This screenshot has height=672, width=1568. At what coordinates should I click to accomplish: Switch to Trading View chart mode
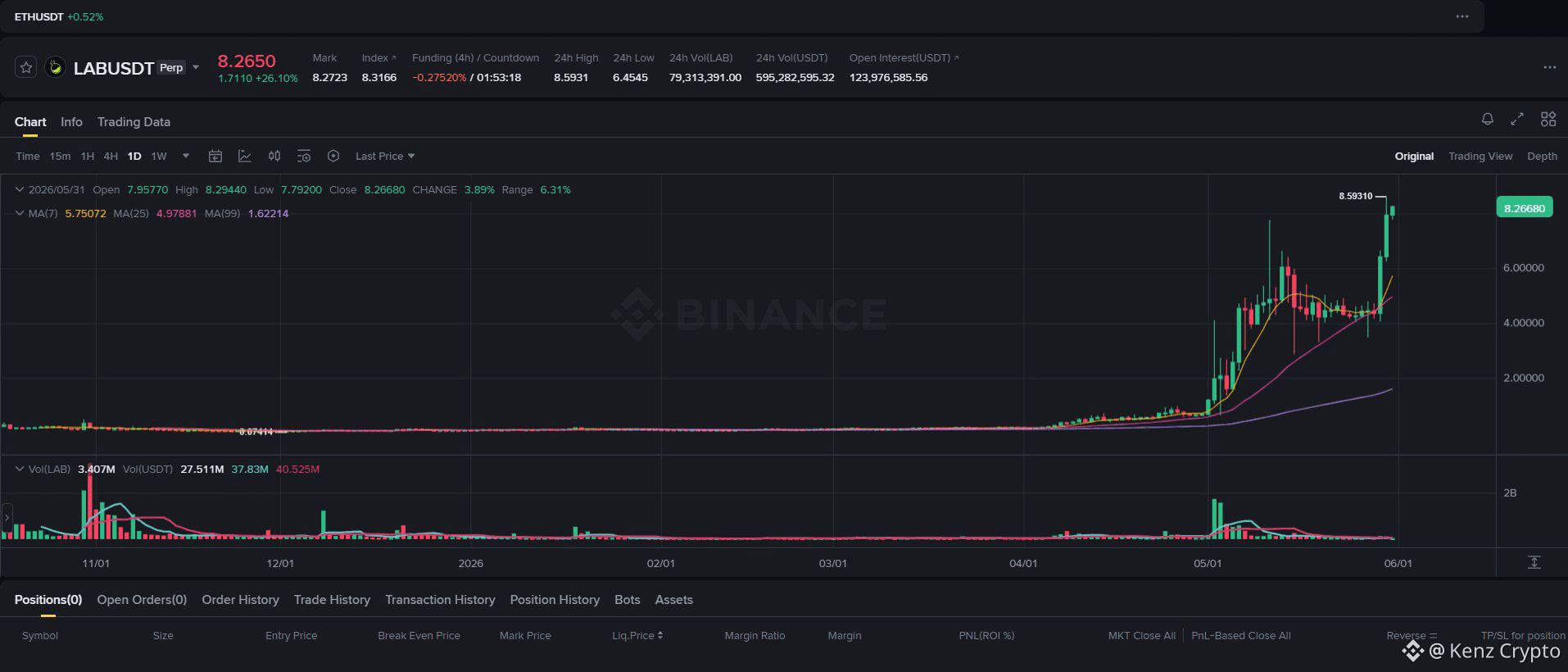(1480, 156)
